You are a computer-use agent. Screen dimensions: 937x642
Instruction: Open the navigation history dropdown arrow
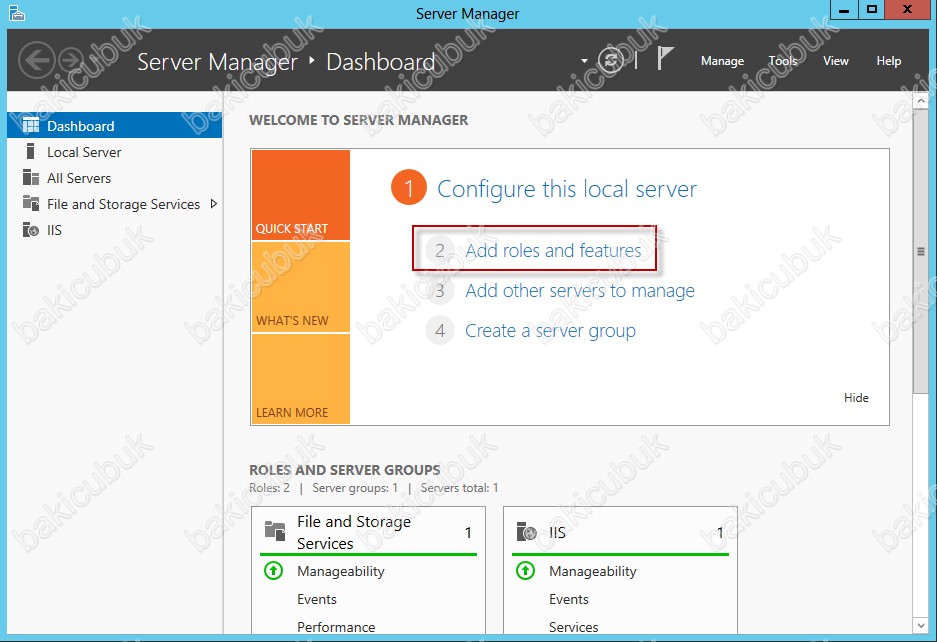584,61
